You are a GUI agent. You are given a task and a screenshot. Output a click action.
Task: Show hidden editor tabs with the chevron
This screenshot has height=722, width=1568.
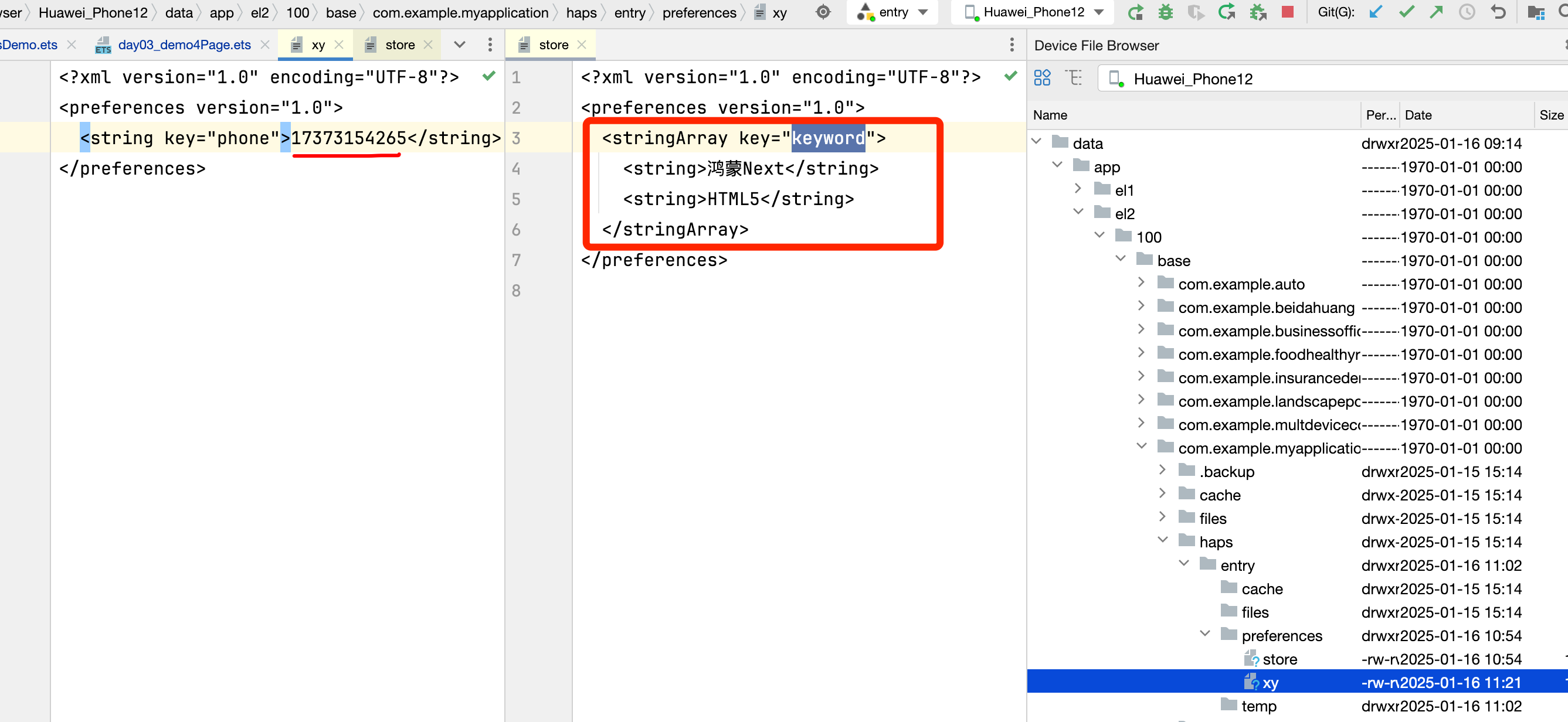(x=460, y=45)
